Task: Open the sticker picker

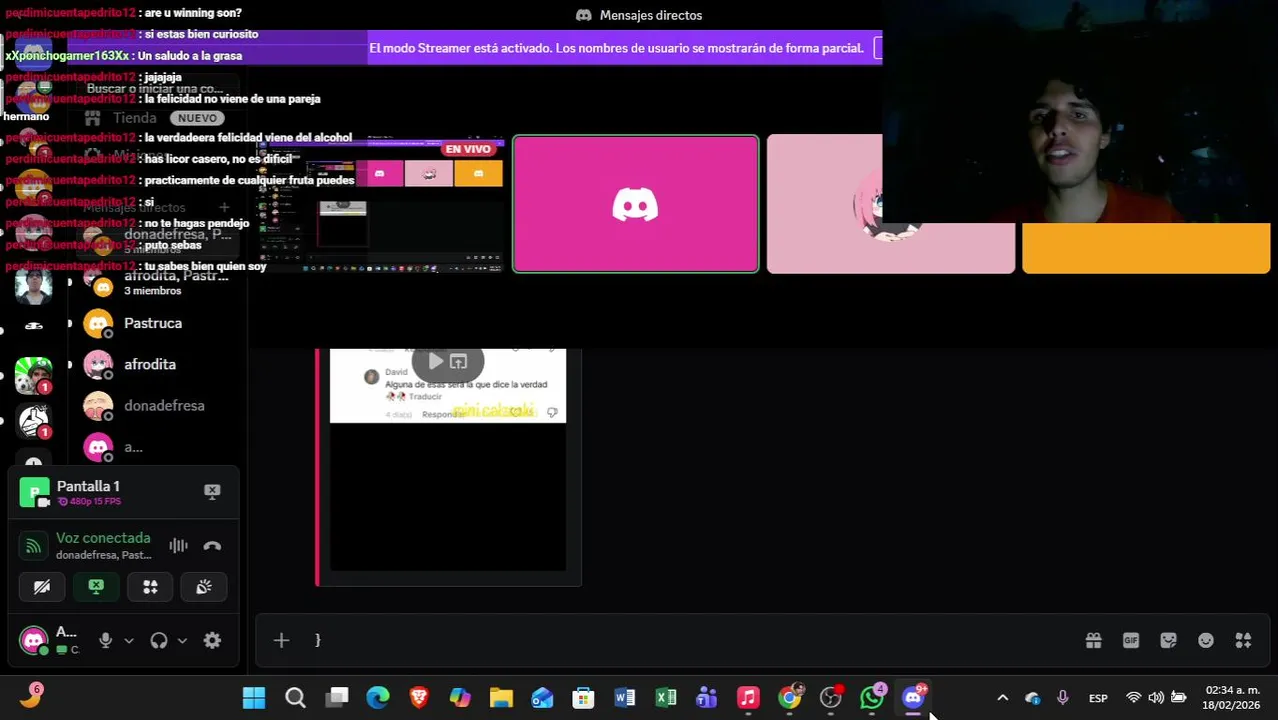Action: tap(1168, 641)
